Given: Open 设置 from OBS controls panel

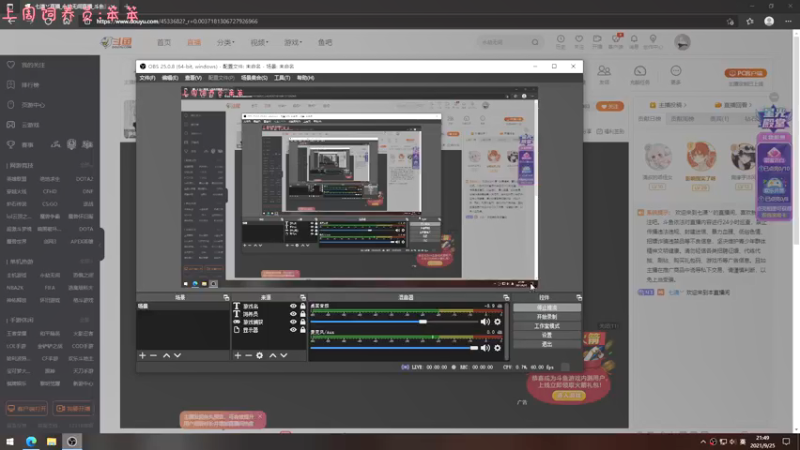Looking at the screenshot, I should pyautogui.click(x=547, y=335).
